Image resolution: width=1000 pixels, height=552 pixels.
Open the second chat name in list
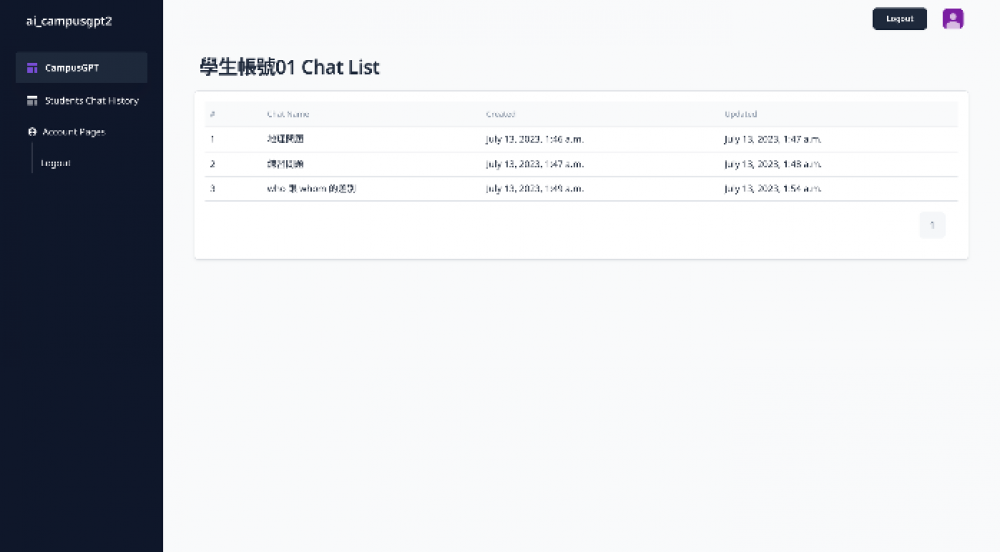tap(283, 164)
